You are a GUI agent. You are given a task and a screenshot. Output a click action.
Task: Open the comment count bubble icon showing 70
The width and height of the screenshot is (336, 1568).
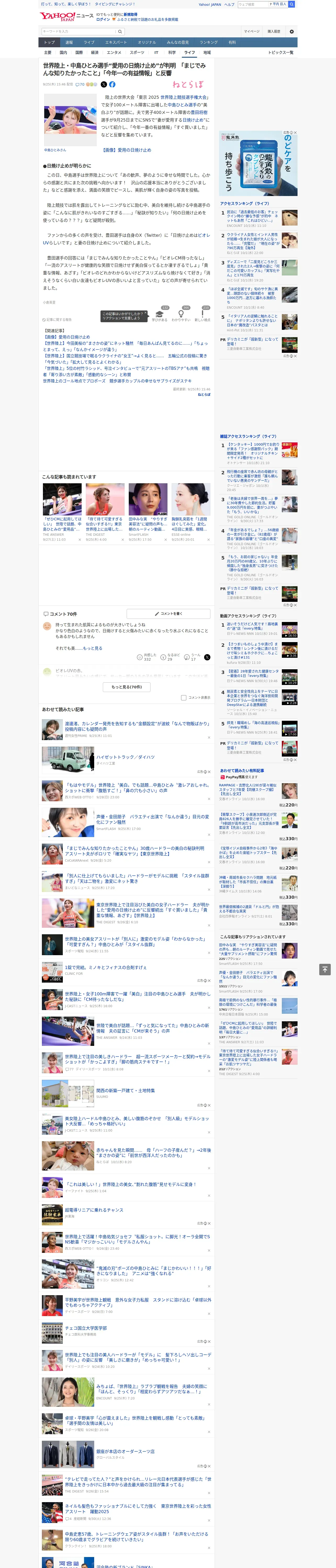click(x=80, y=85)
